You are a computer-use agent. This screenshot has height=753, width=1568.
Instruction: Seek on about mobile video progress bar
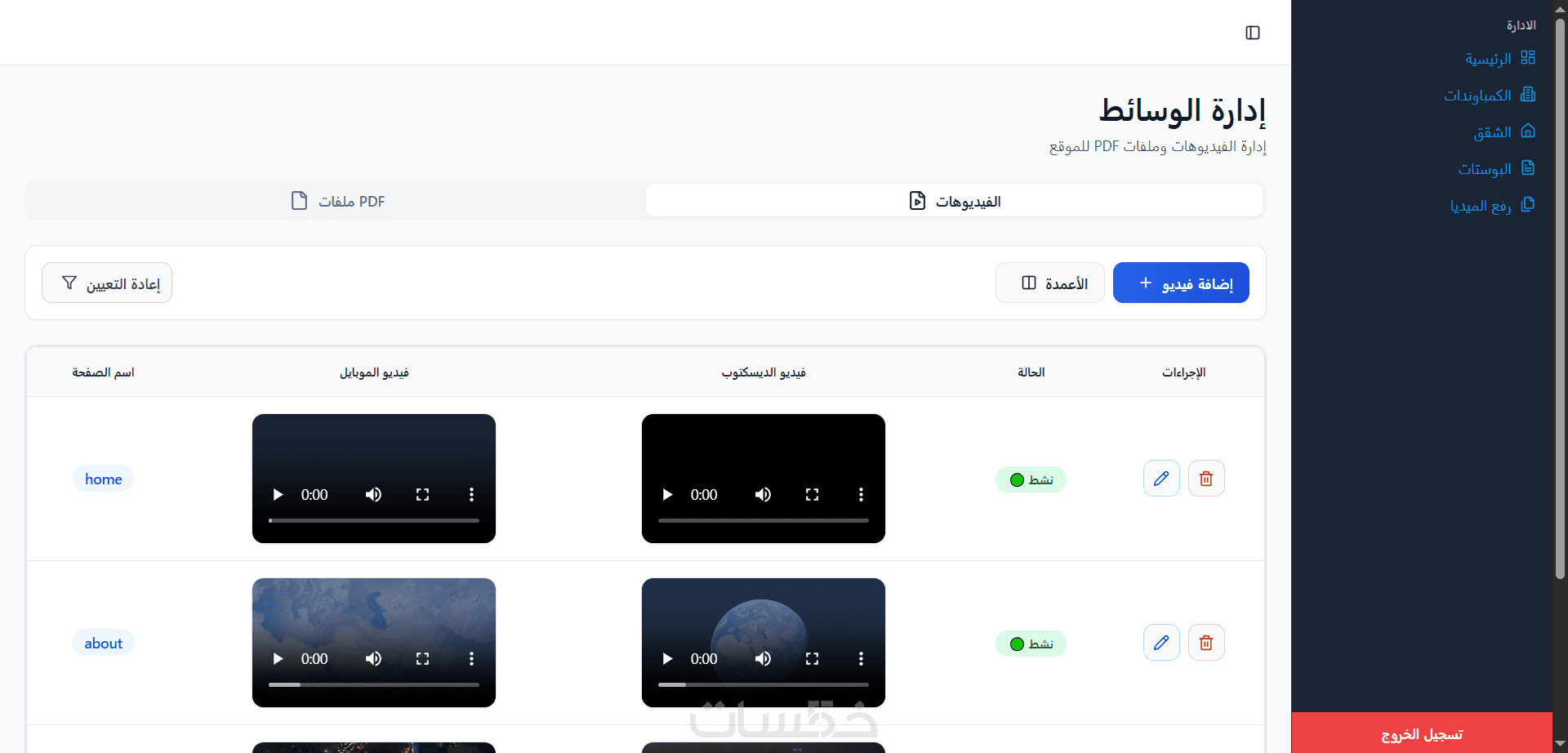tap(374, 684)
